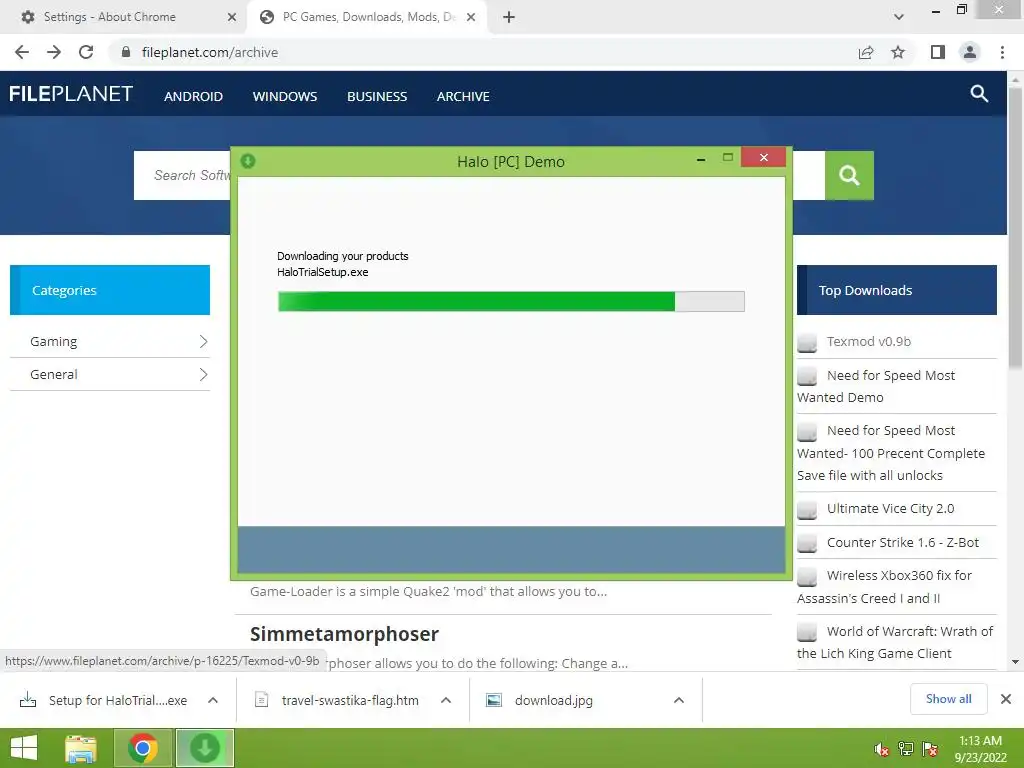Close the Settings - About Chrome tab
Screen dimensions: 1024x768
(231, 17)
